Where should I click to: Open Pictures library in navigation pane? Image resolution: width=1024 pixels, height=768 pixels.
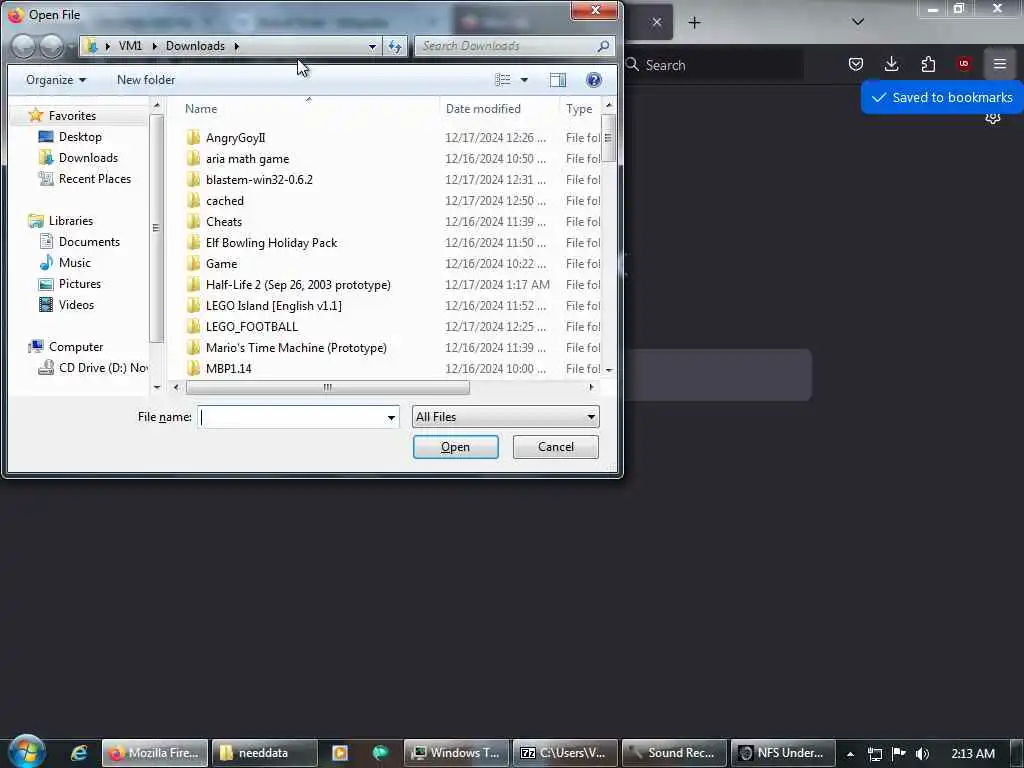pos(80,283)
